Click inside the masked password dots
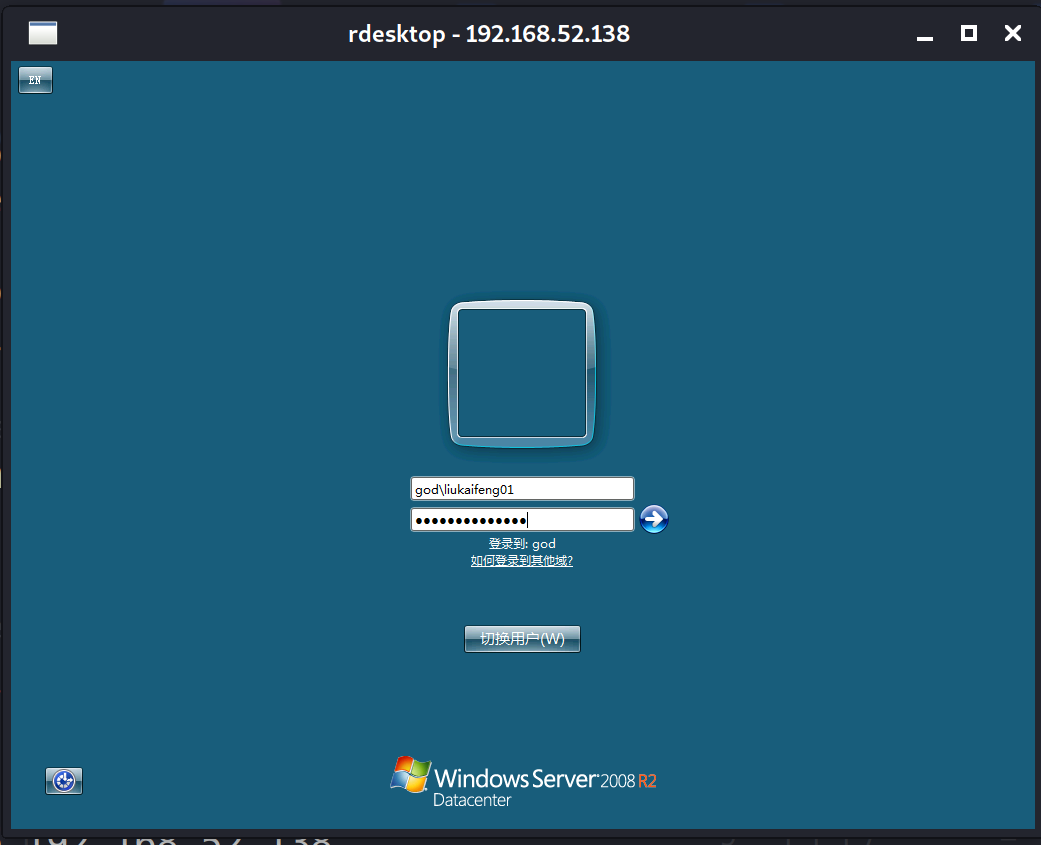This screenshot has width=1041, height=845. coord(470,519)
